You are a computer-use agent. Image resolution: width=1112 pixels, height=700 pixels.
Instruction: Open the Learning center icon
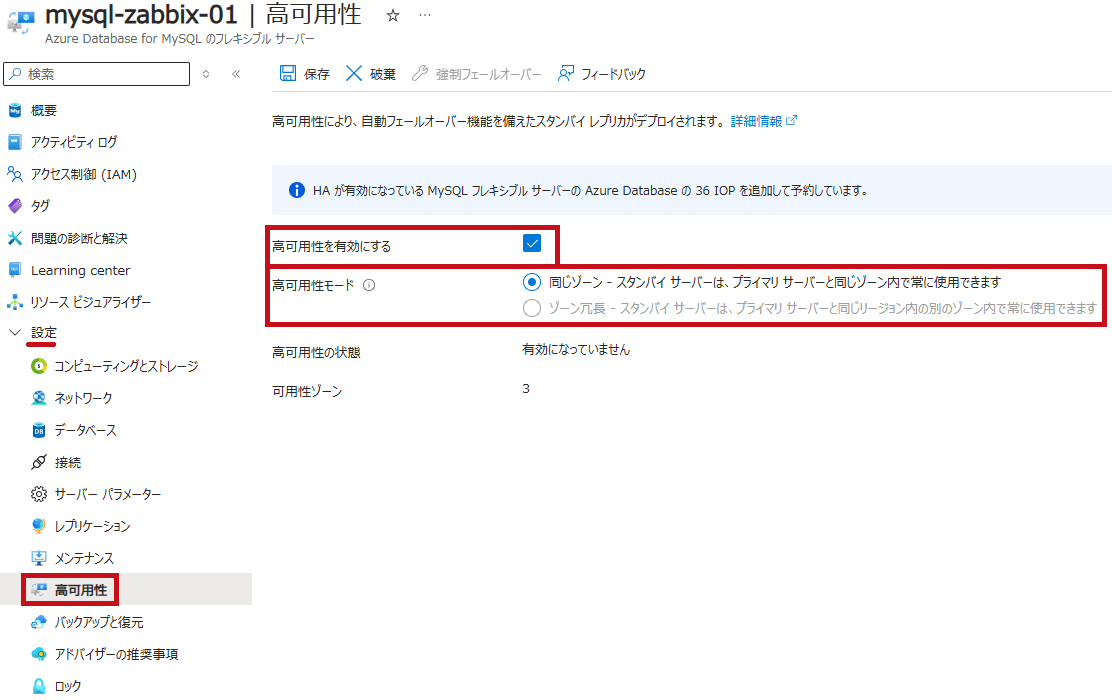(x=15, y=270)
